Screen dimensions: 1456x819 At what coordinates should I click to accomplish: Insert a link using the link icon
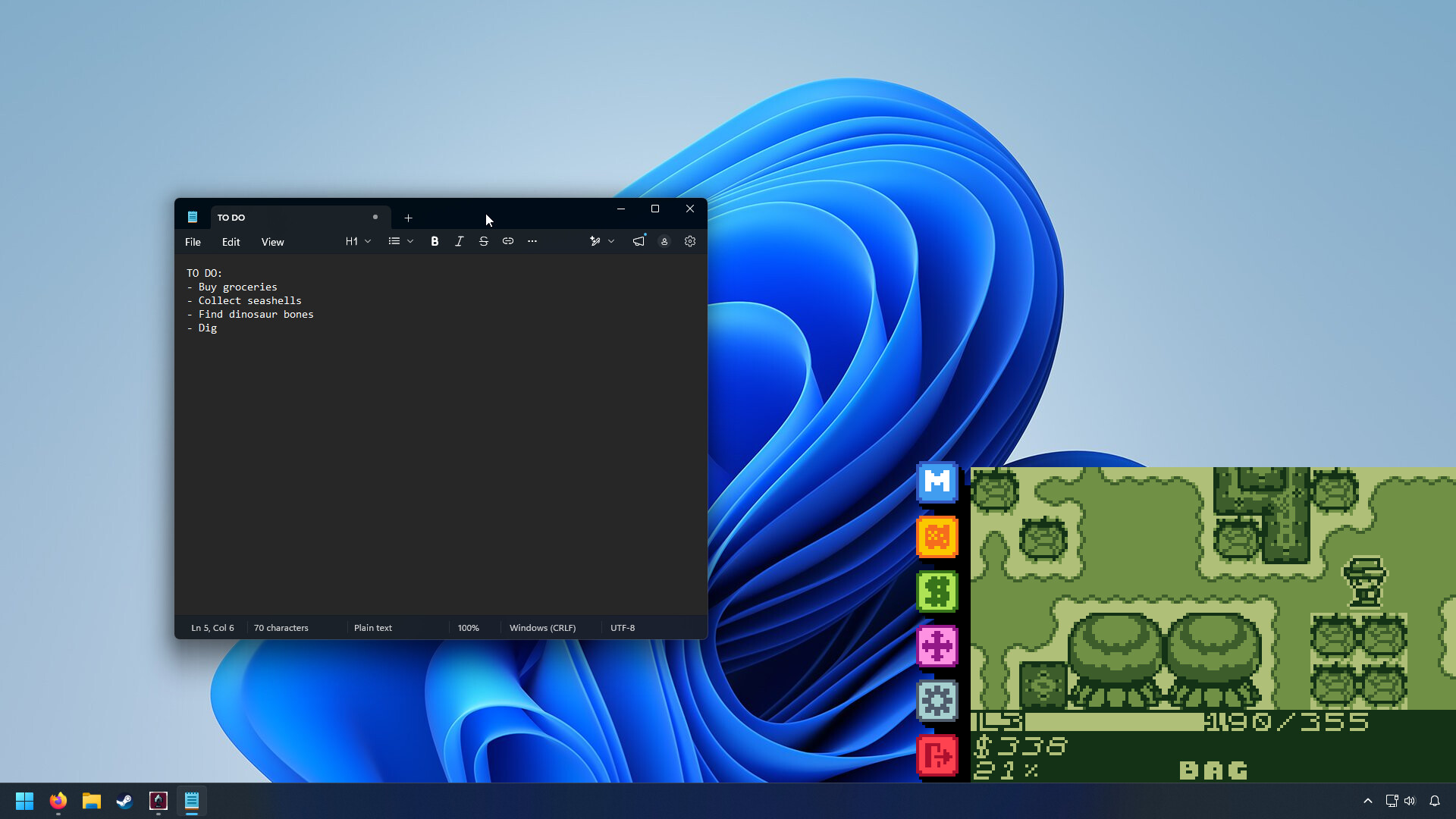508,241
